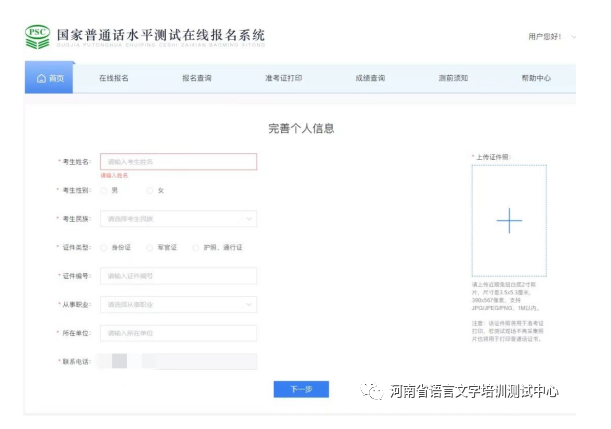Expand the 用户您好 account dropdown
The width and height of the screenshot is (611, 429).
[x=552, y=37]
